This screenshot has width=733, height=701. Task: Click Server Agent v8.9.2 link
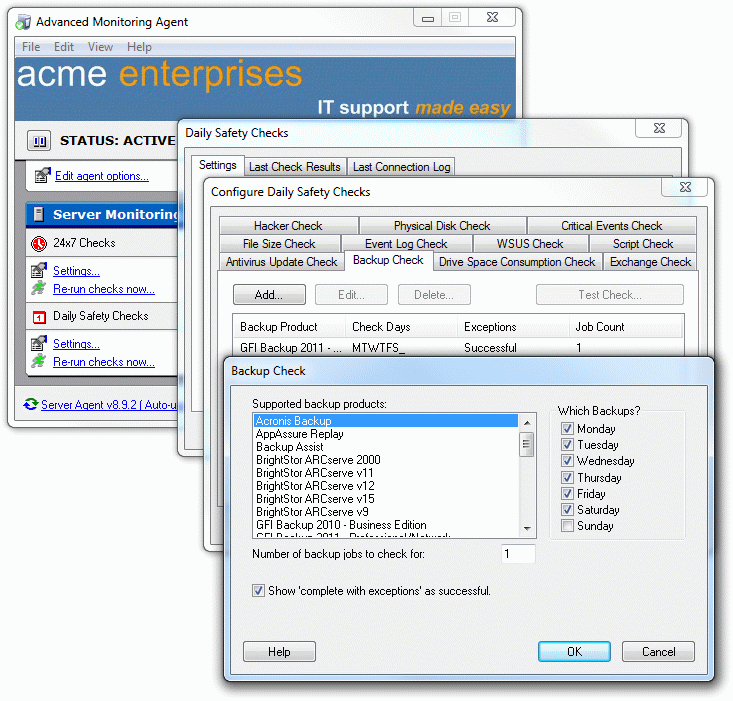click(x=109, y=405)
